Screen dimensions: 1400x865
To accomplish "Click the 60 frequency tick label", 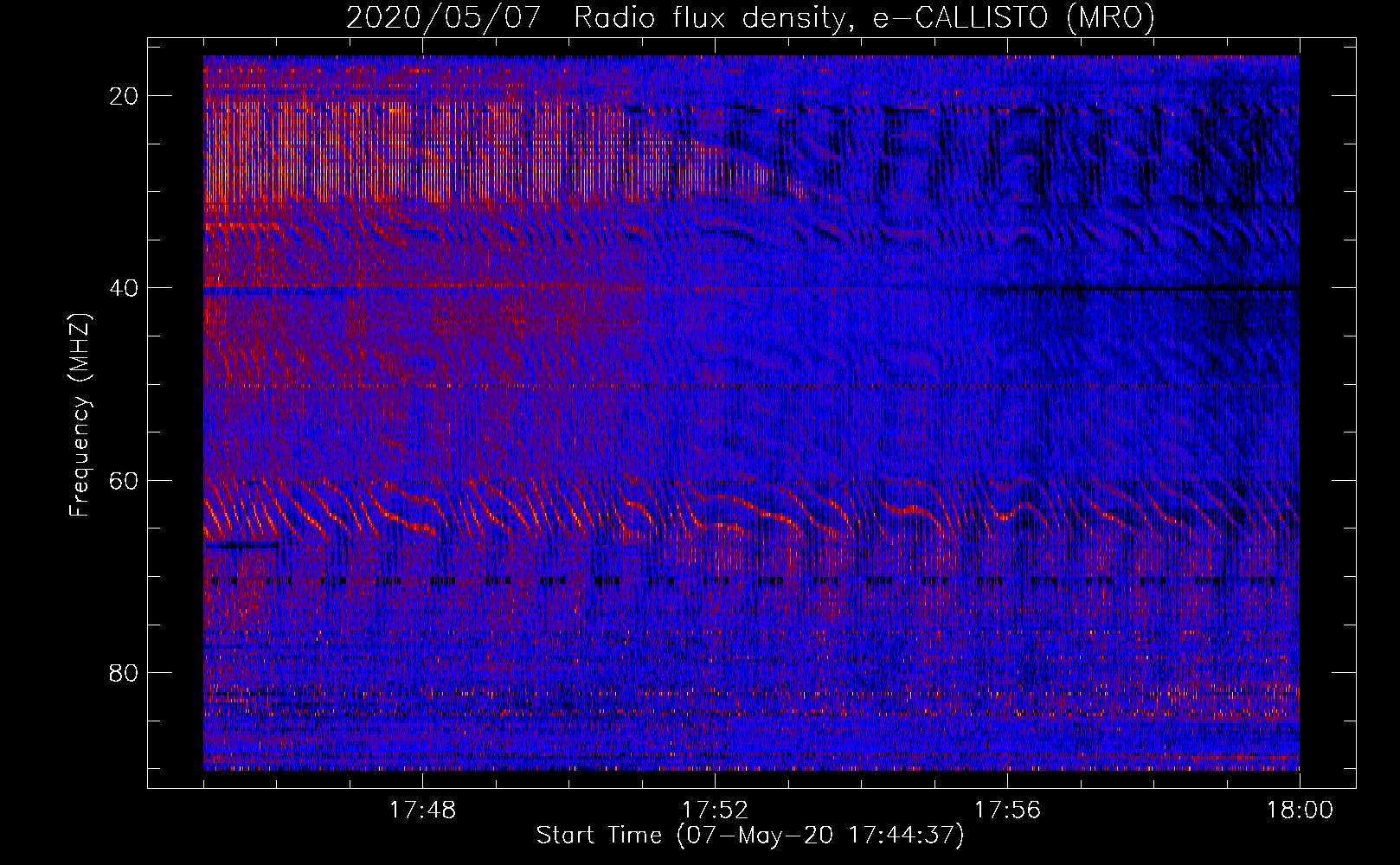I will coord(124,481).
